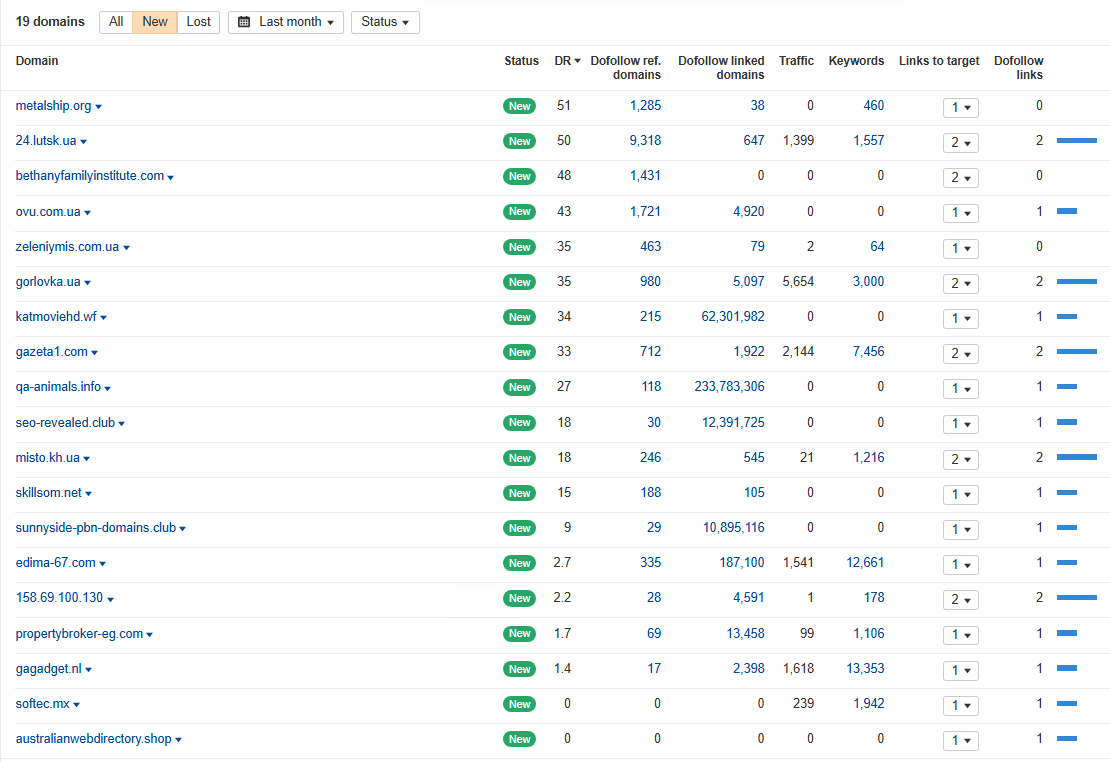Open the Status filter dropdown

coord(385,22)
